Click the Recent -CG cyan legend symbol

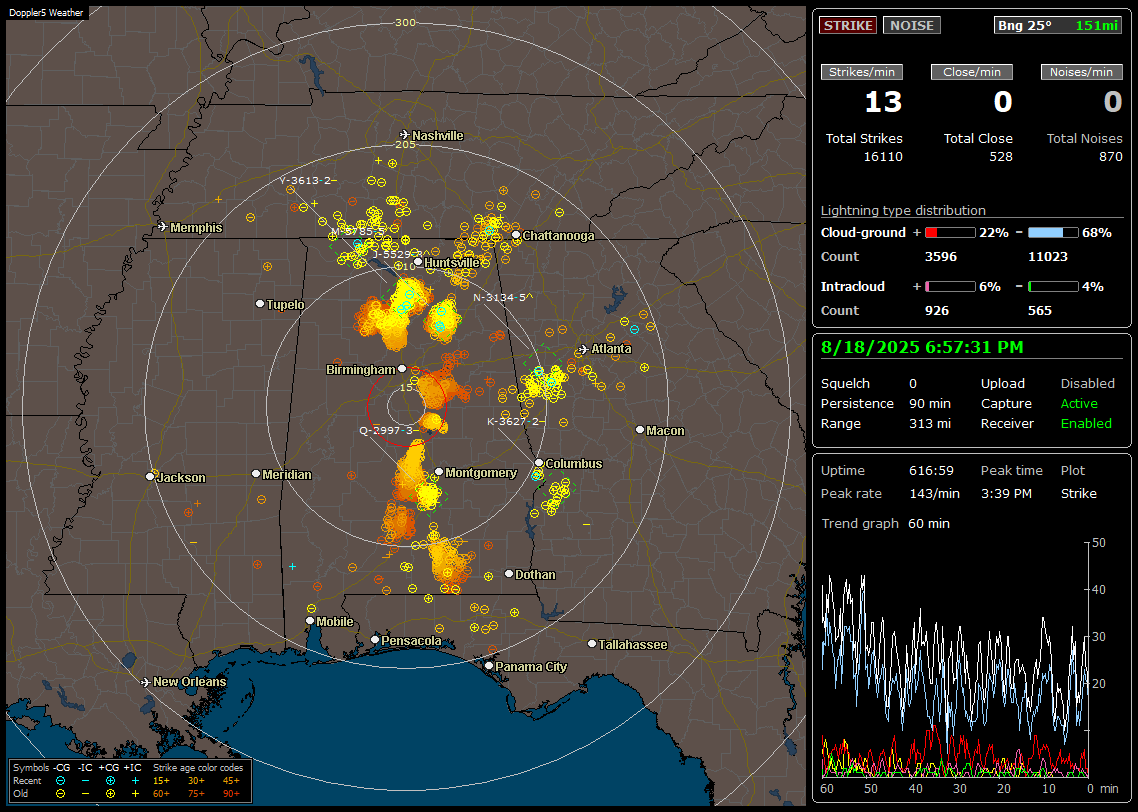(60, 781)
